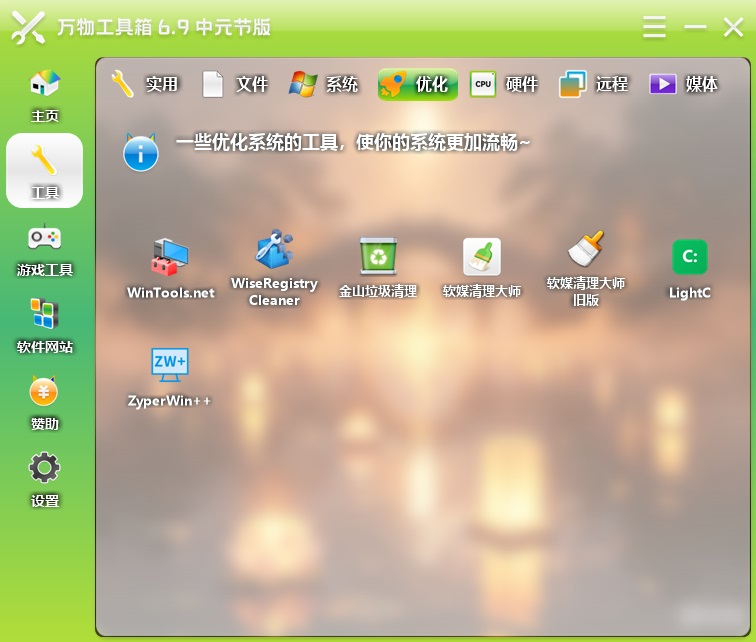
Task: Launch 软媒清理大师 cleaner
Action: click(482, 268)
